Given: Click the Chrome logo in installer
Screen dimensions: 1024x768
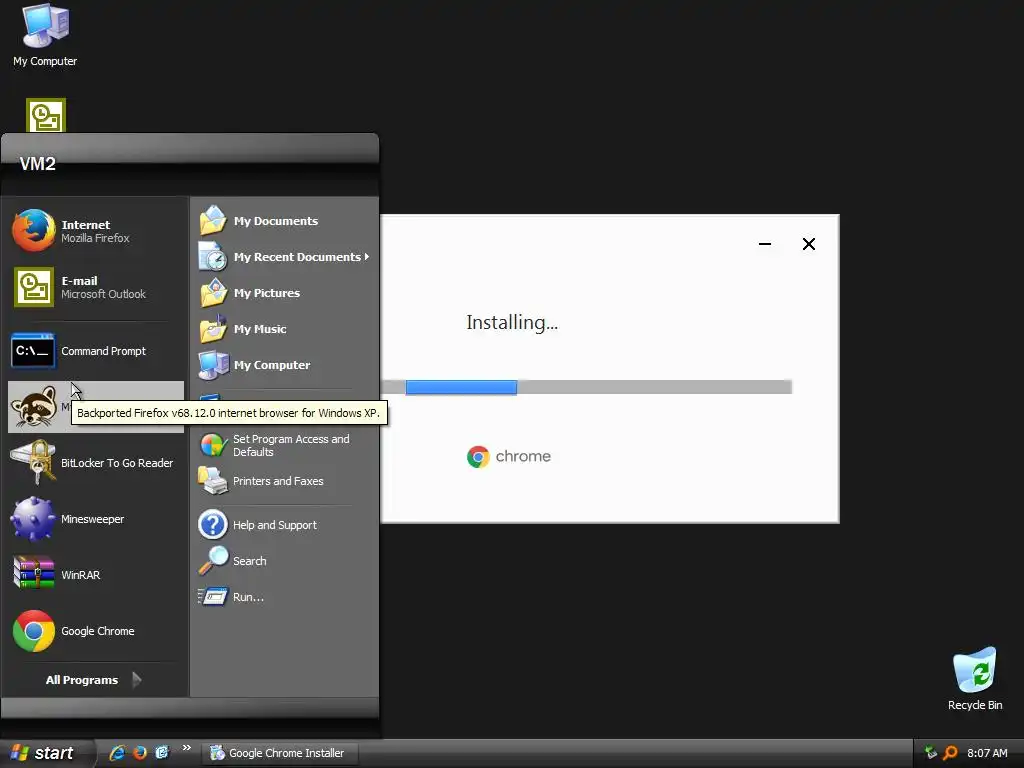Looking at the screenshot, I should coord(478,456).
